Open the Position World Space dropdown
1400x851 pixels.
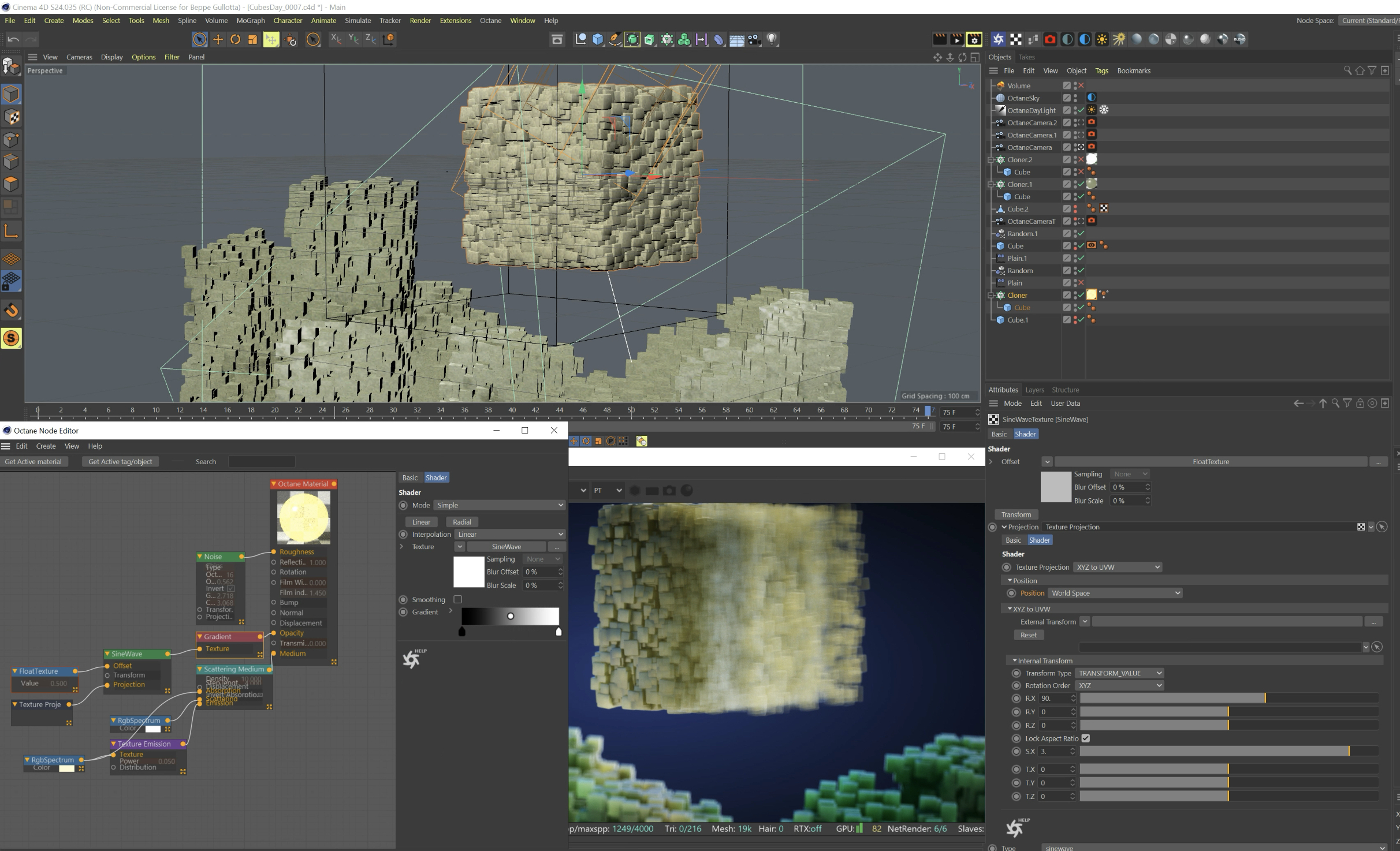1115,593
